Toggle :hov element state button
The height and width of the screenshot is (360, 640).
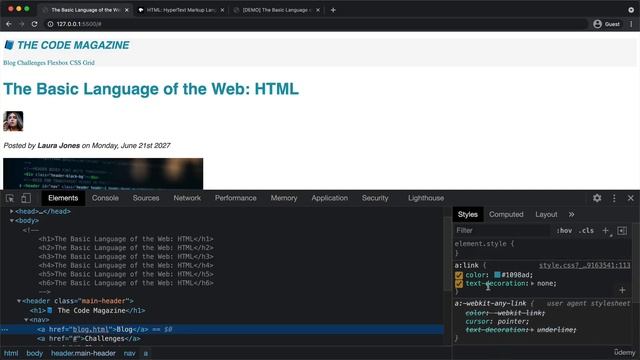564,231
